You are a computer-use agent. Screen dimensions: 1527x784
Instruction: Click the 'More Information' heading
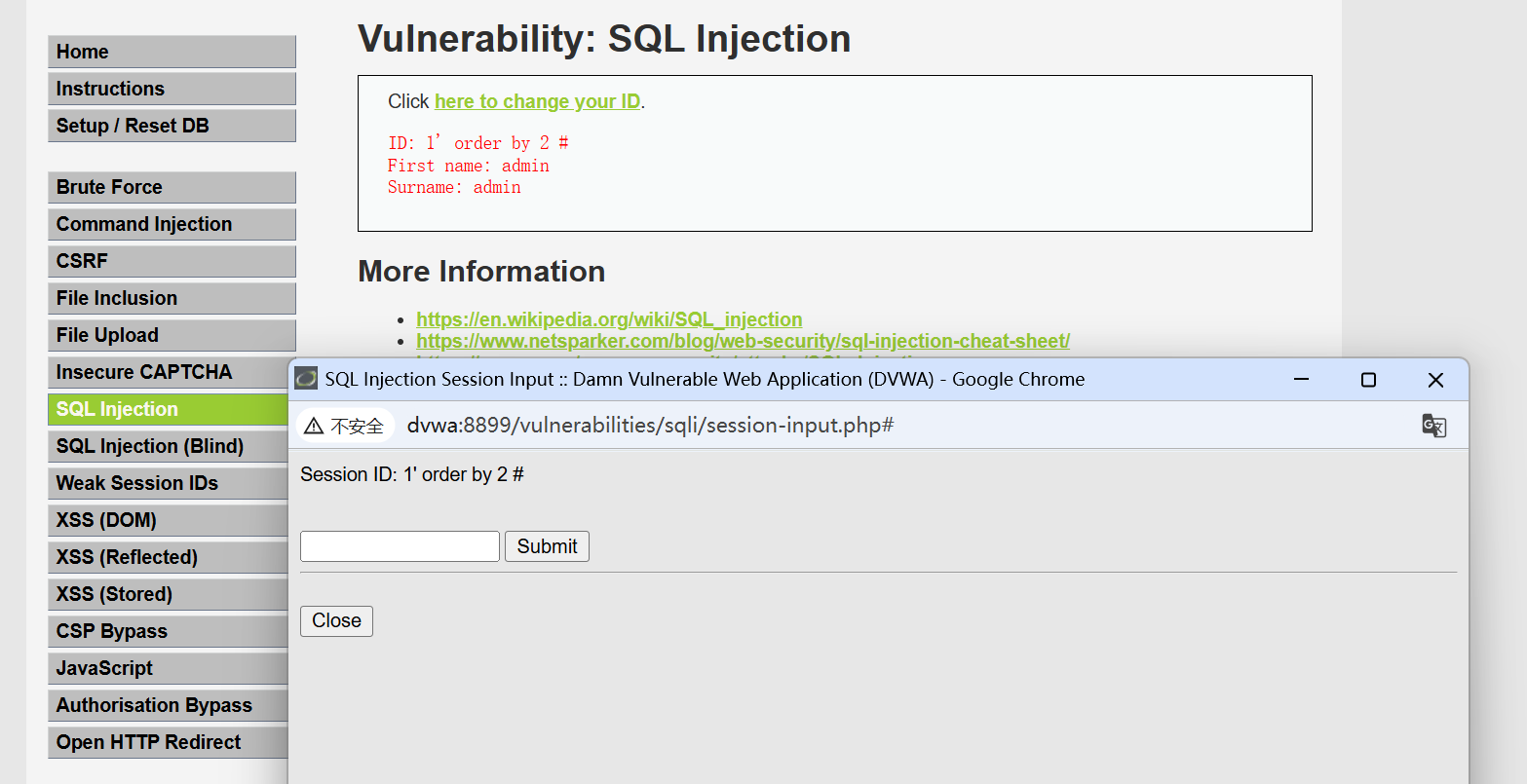point(481,271)
